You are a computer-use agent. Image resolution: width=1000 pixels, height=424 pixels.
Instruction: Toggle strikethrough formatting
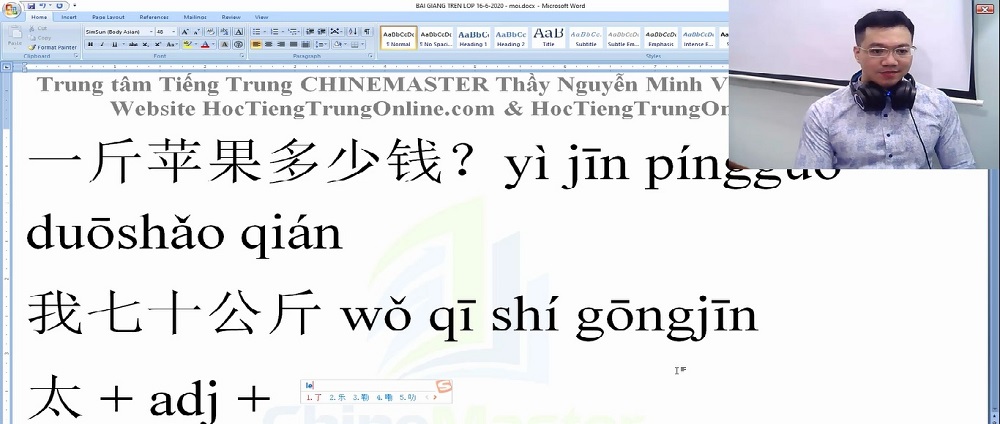click(x=133, y=45)
